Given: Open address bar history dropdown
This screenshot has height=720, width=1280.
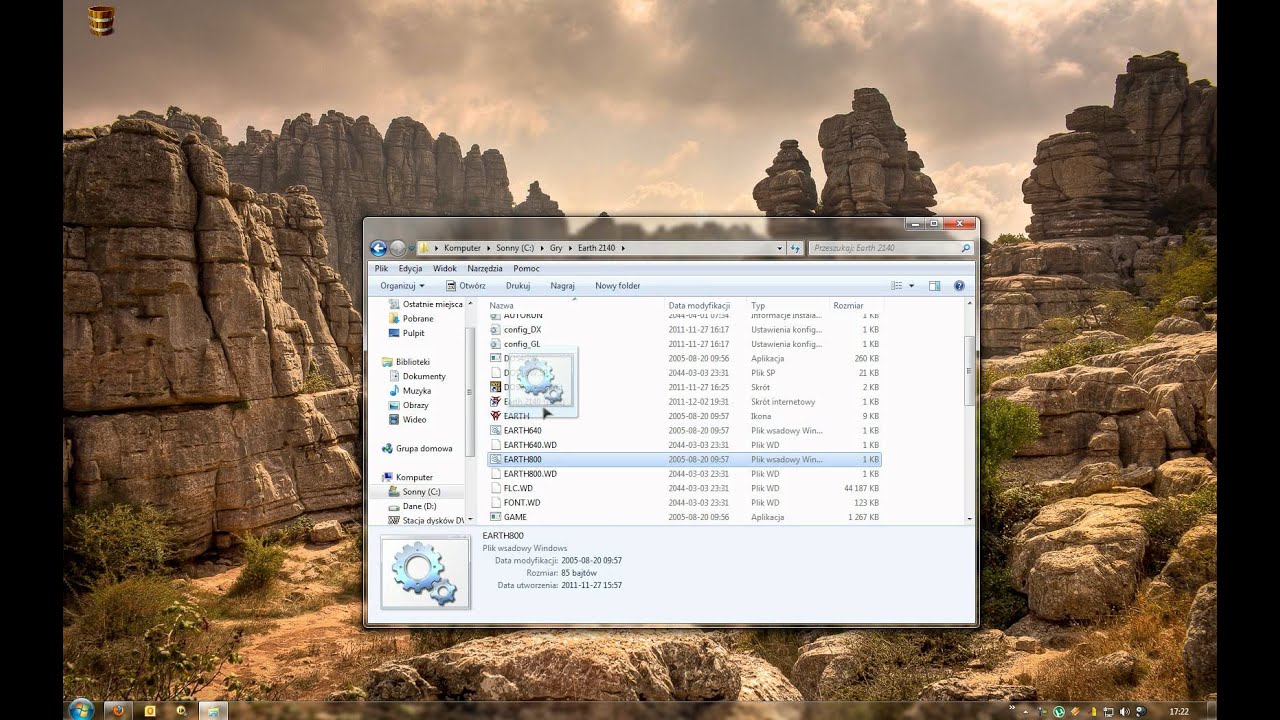Looking at the screenshot, I should click(780, 248).
